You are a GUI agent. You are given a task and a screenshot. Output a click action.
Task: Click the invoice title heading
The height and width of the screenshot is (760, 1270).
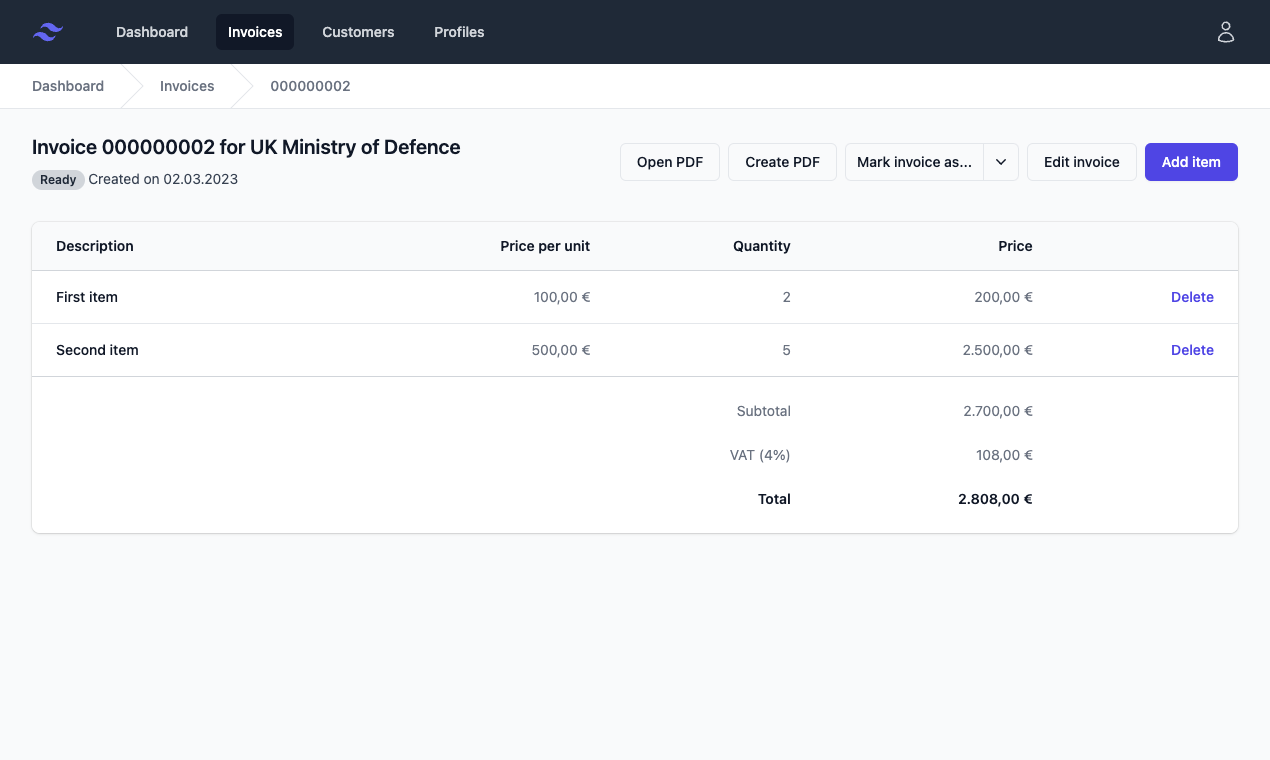point(246,147)
